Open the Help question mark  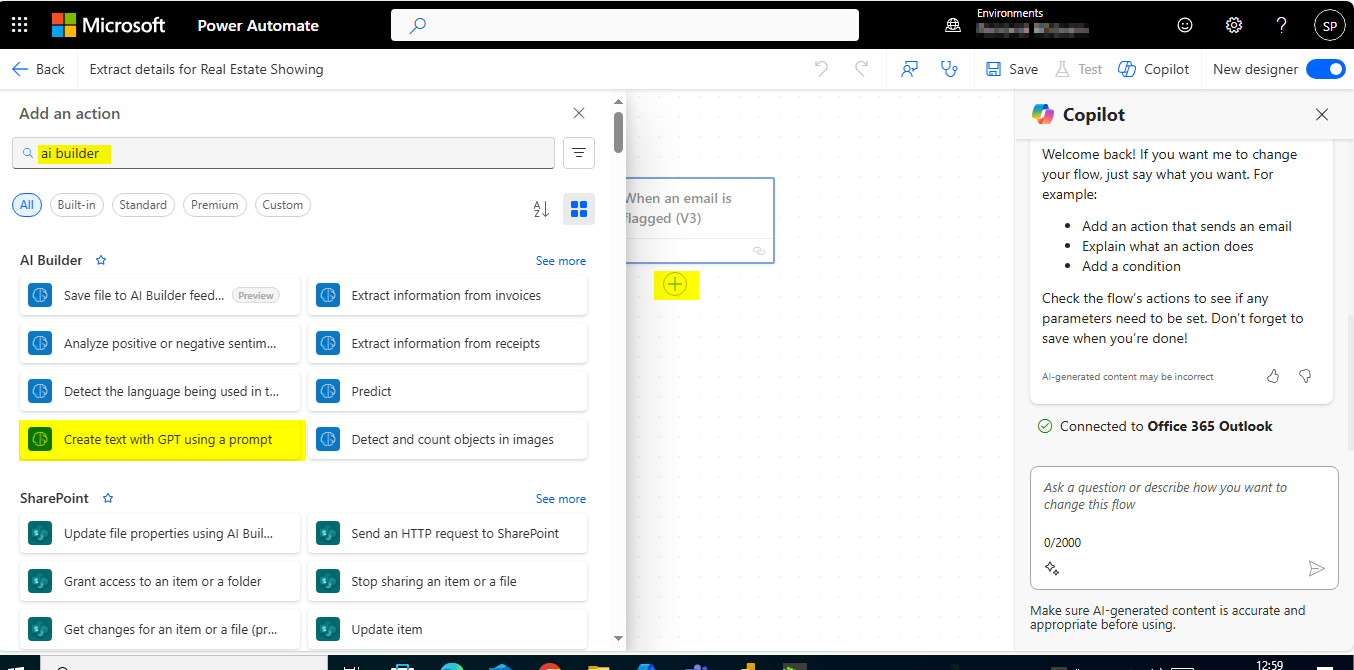click(x=1282, y=26)
